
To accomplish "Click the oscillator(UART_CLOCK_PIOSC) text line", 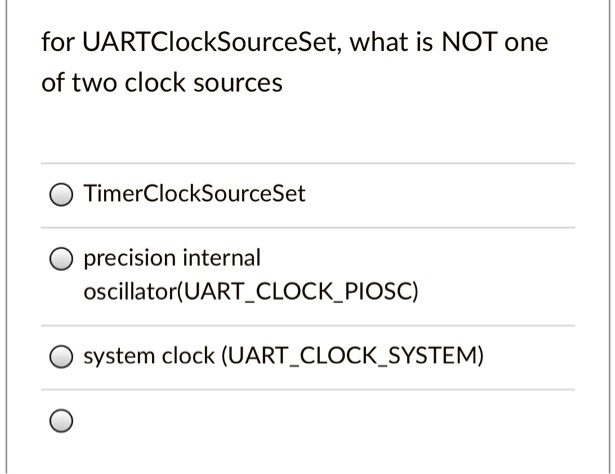I will (x=251, y=292).
